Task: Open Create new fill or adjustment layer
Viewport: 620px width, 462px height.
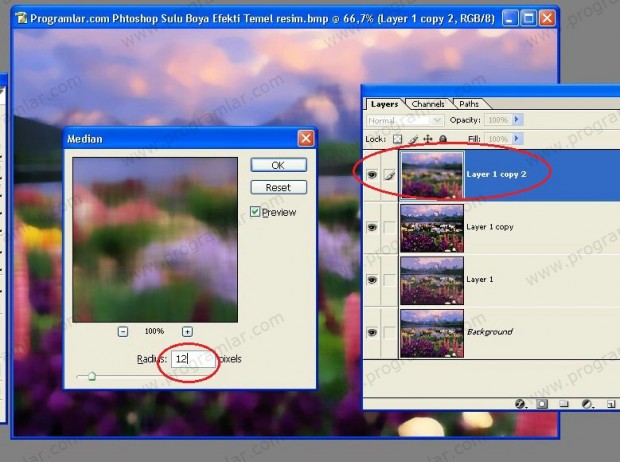Action: point(588,404)
